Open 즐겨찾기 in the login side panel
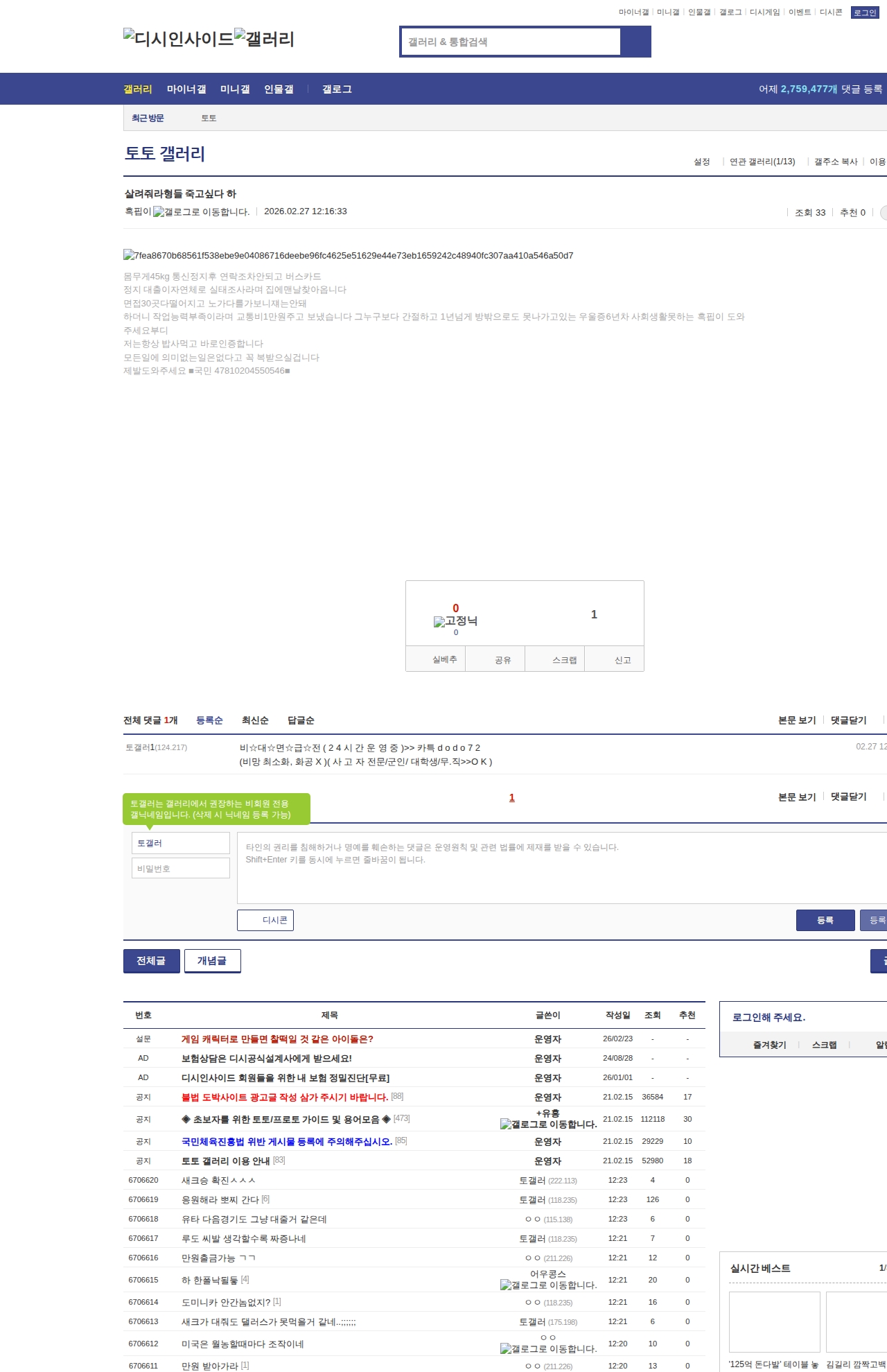The image size is (887, 1372). click(x=770, y=1045)
